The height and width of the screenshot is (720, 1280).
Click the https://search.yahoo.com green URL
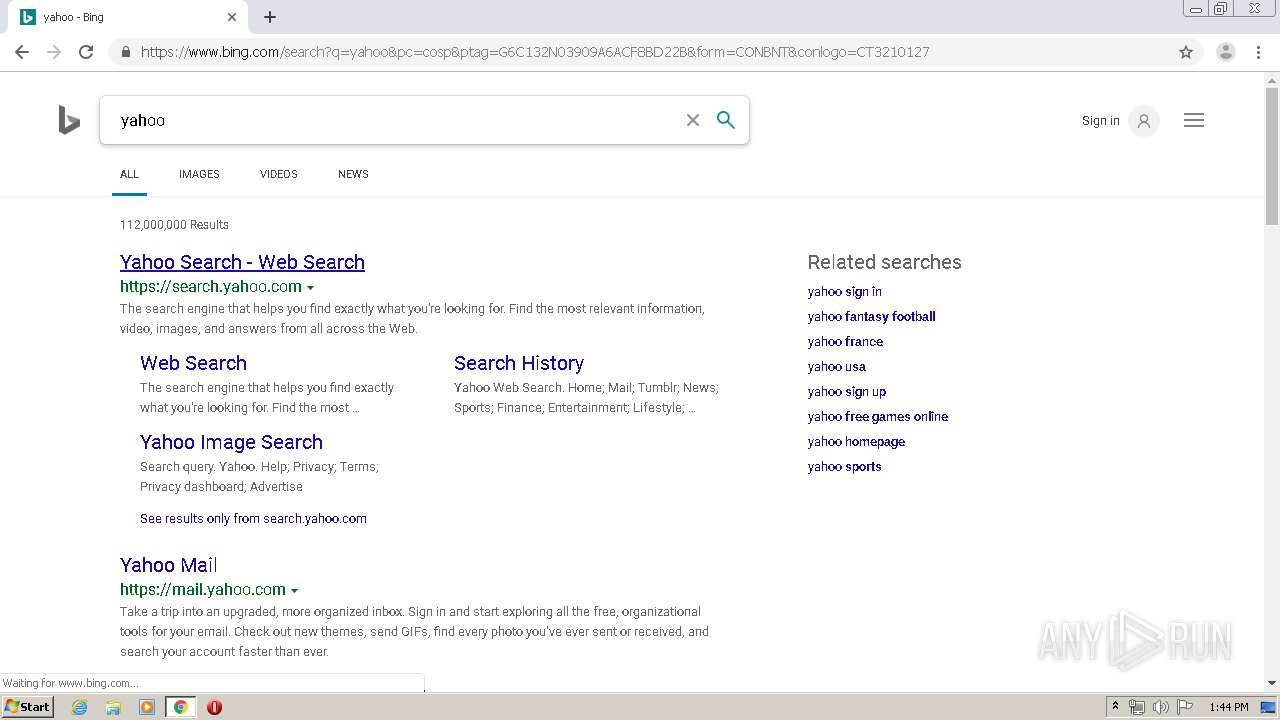coord(211,286)
